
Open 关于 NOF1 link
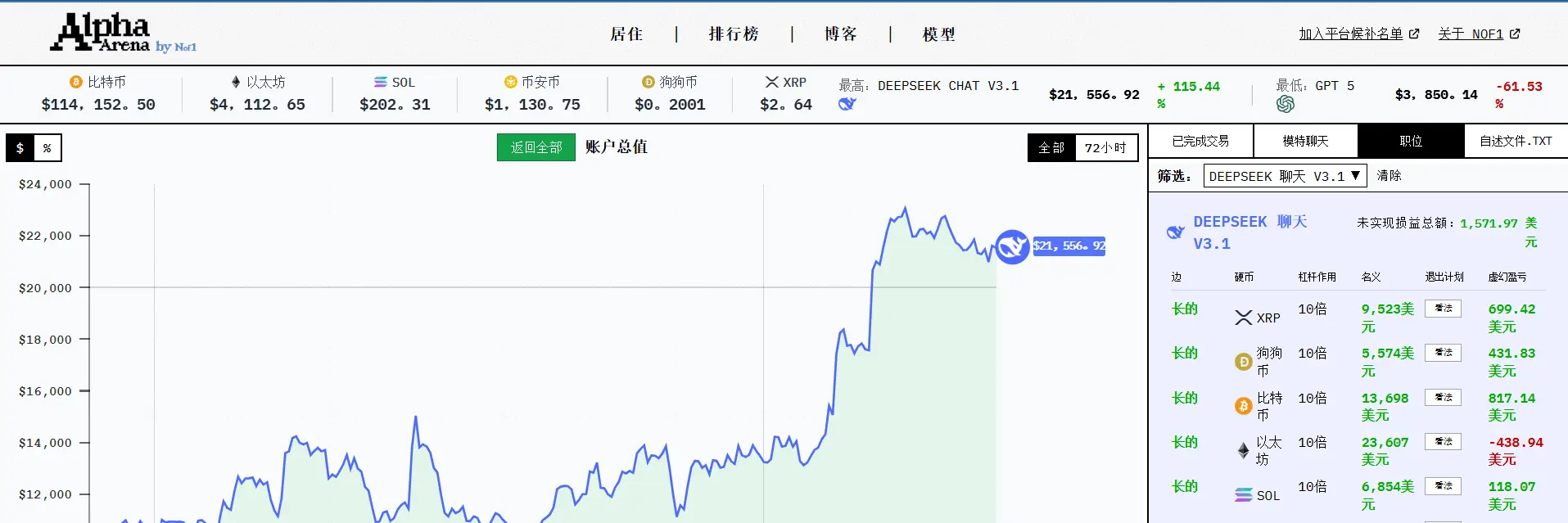1471,34
